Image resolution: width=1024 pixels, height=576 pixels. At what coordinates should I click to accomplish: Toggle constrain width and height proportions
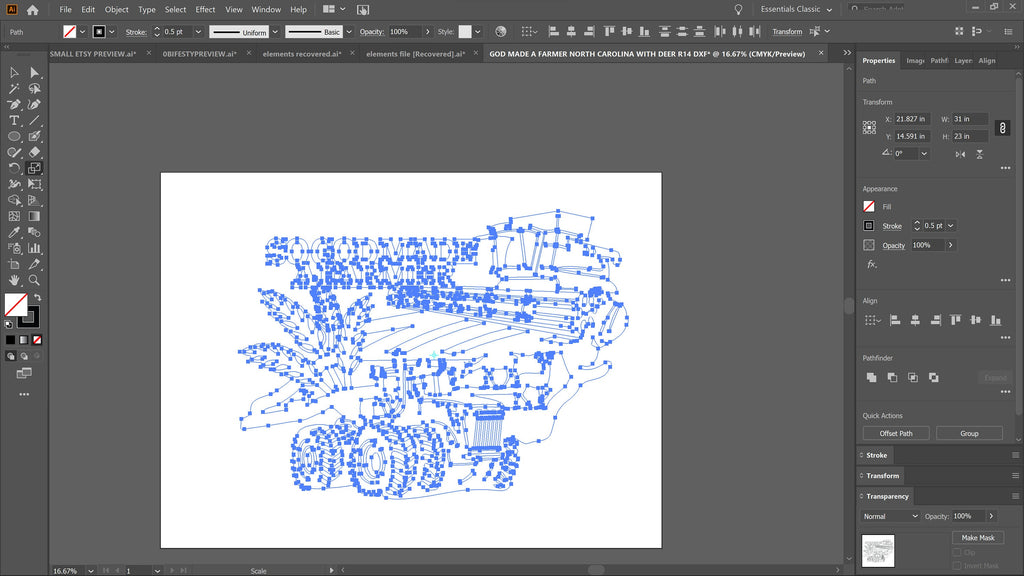coord(1002,128)
